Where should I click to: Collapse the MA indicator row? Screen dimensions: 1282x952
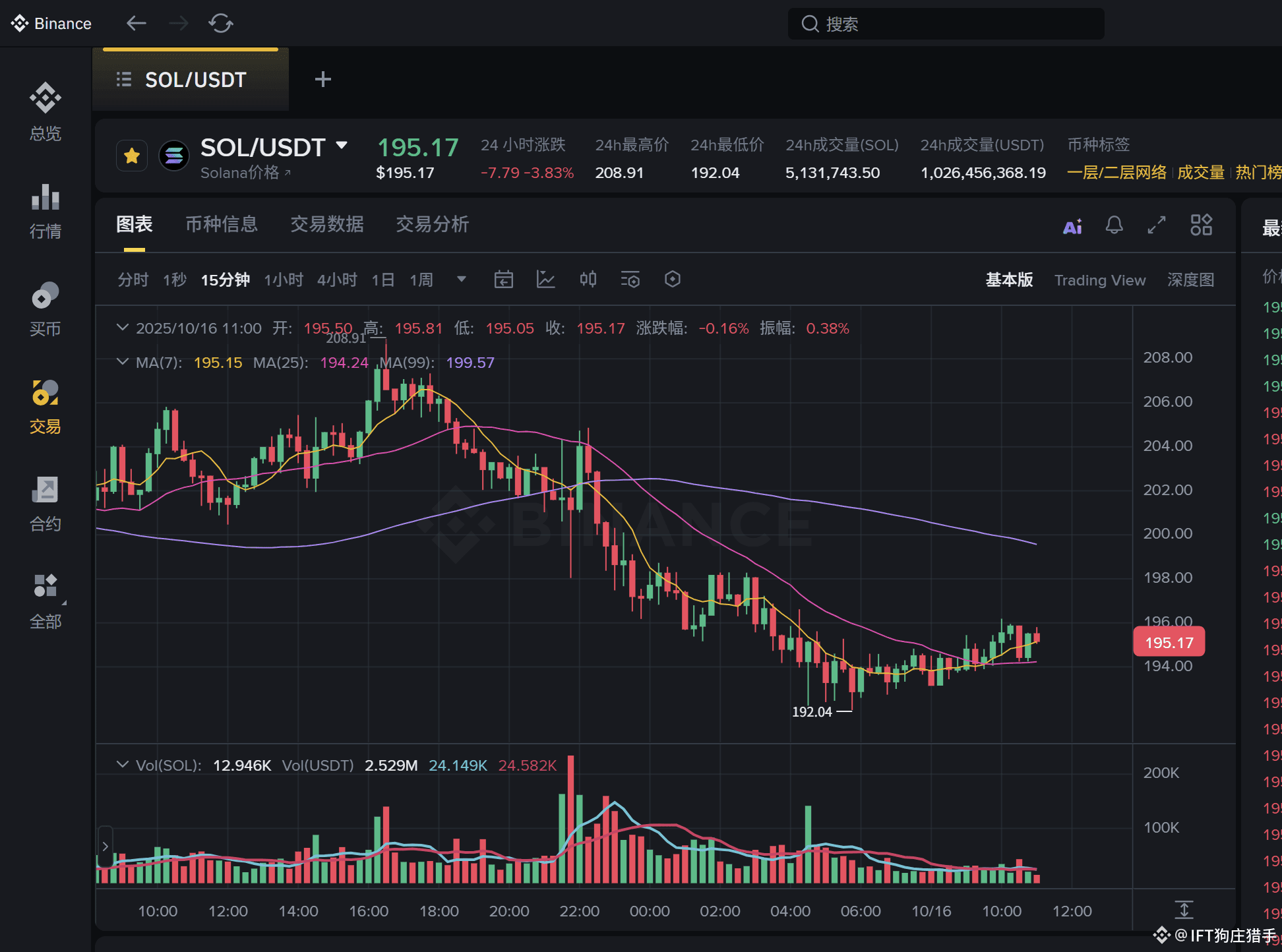(122, 362)
